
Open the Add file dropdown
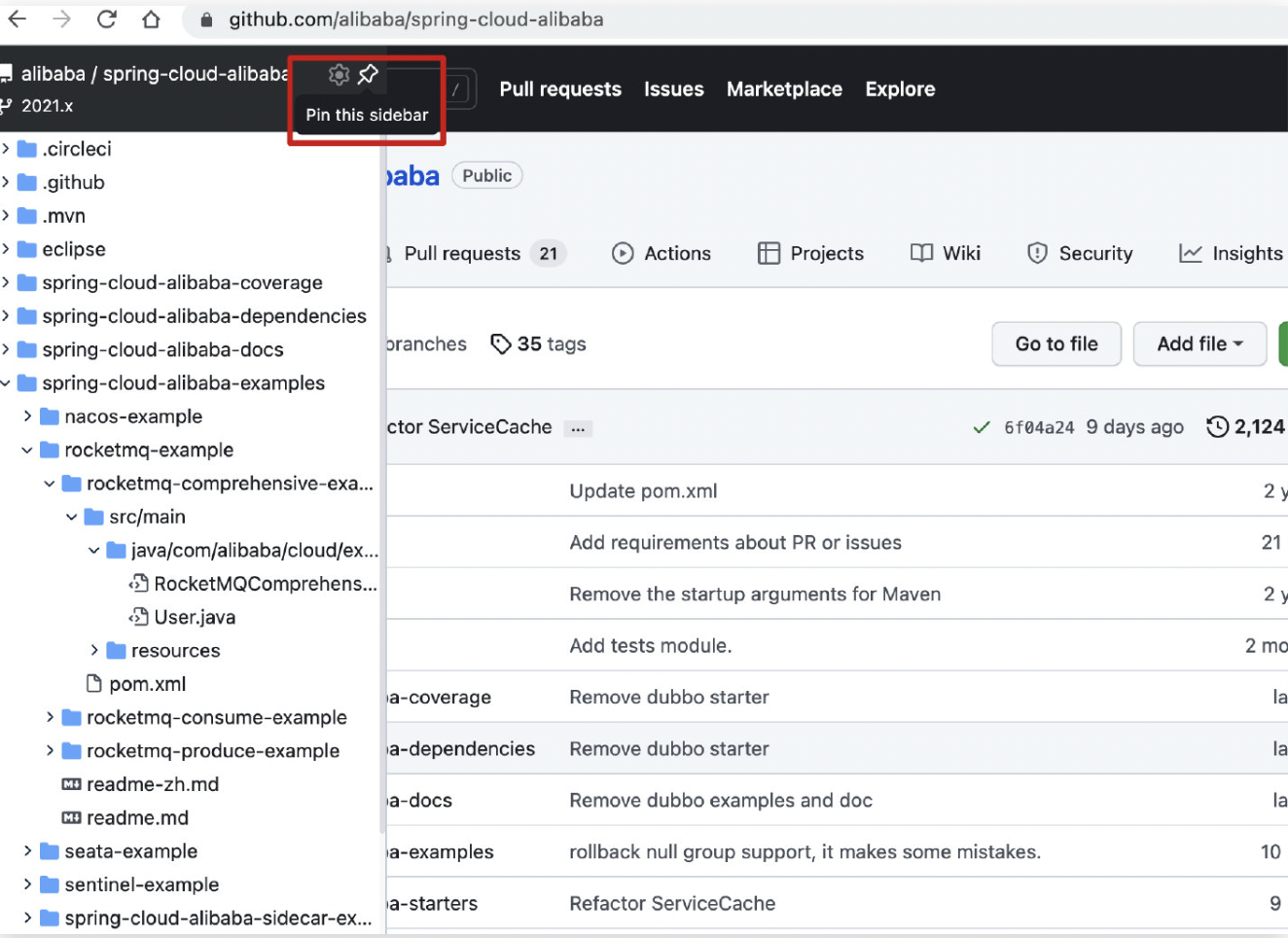coord(1199,343)
